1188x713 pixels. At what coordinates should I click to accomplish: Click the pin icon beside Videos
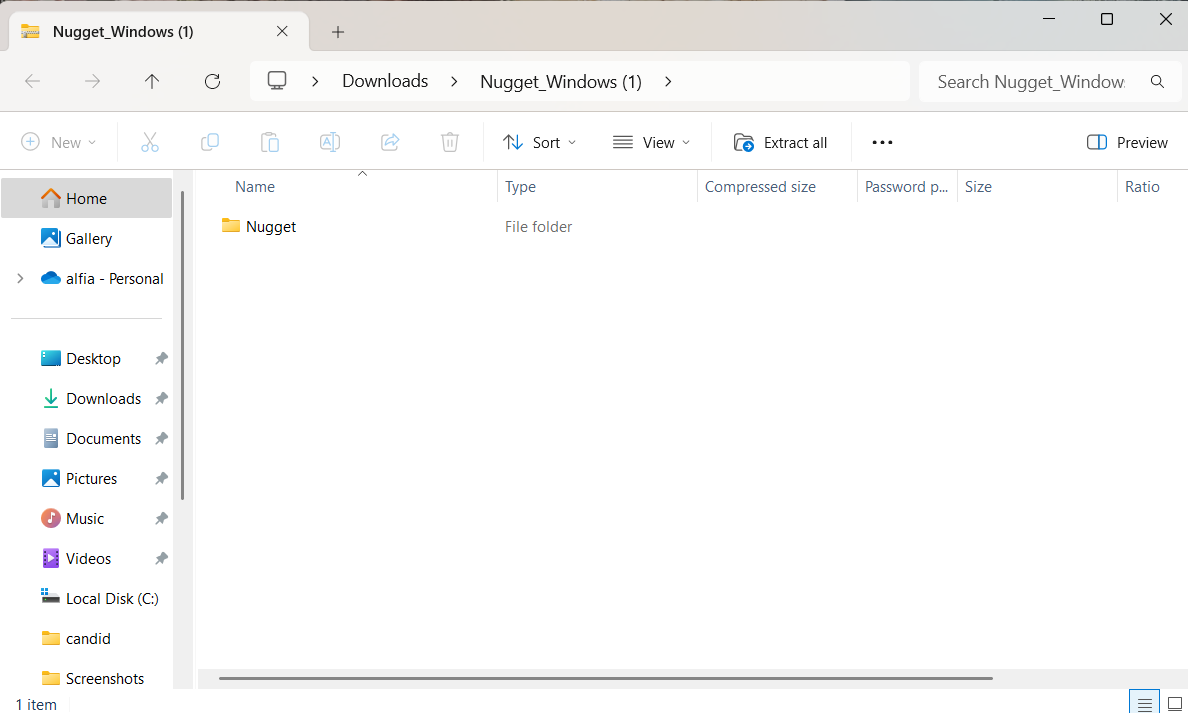(161, 558)
